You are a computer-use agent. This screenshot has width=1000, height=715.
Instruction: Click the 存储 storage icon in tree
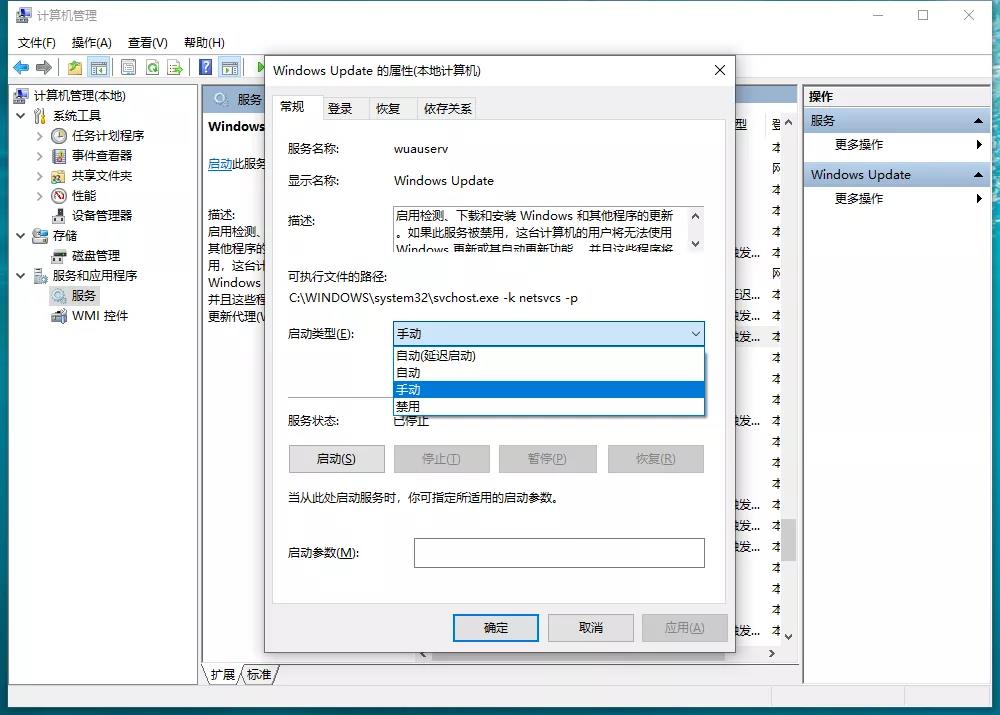point(40,235)
